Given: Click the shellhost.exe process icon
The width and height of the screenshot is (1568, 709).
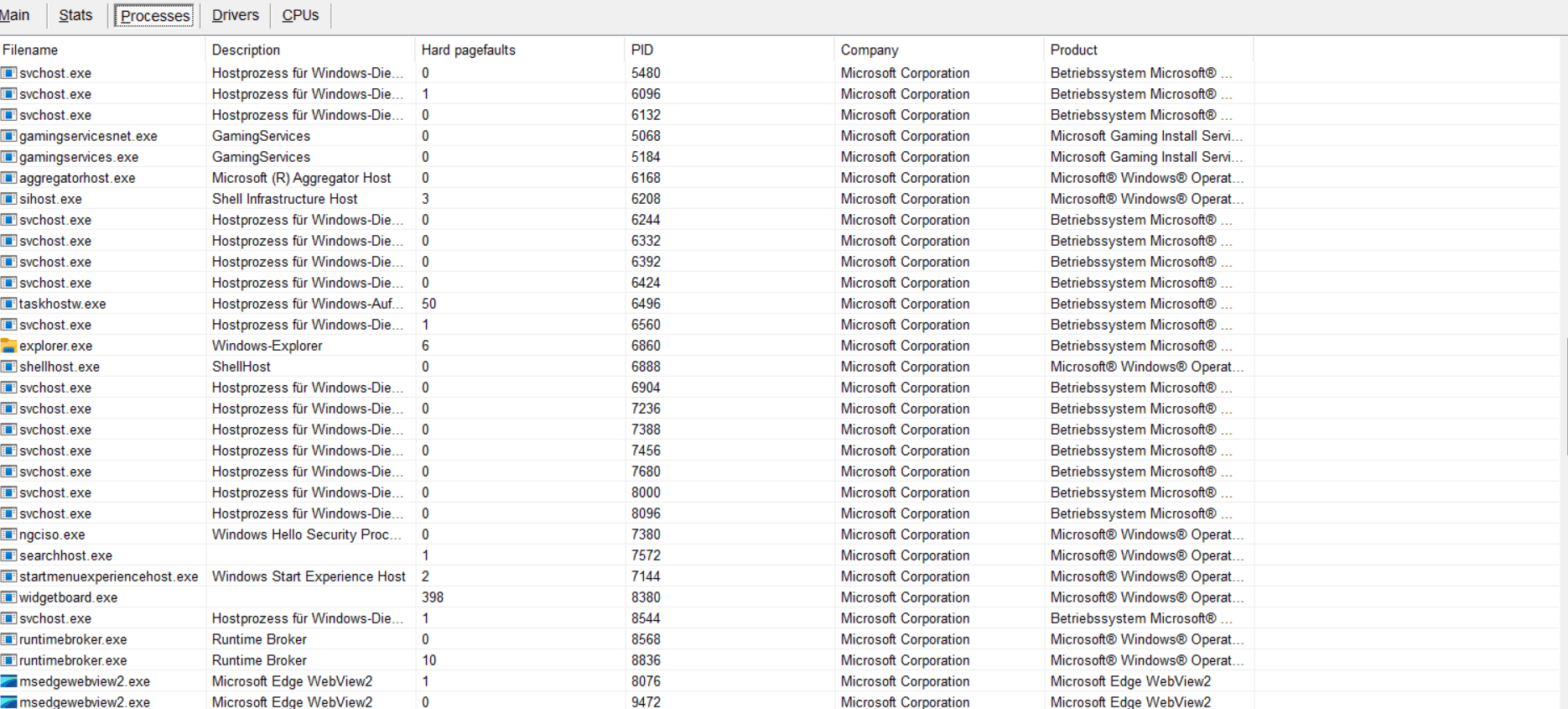Looking at the screenshot, I should point(8,367).
